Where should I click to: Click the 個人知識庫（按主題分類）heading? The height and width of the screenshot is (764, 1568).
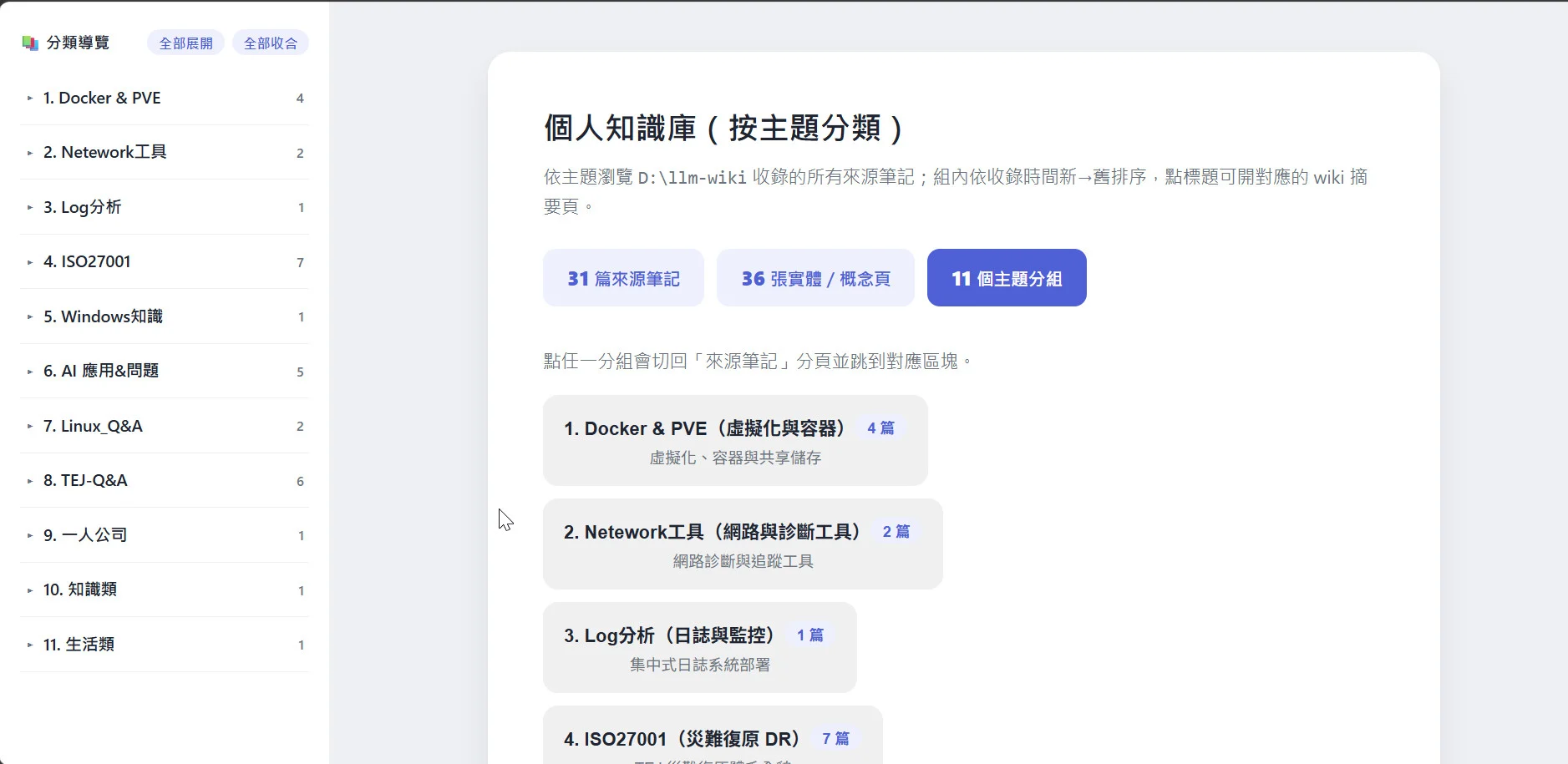point(723,129)
